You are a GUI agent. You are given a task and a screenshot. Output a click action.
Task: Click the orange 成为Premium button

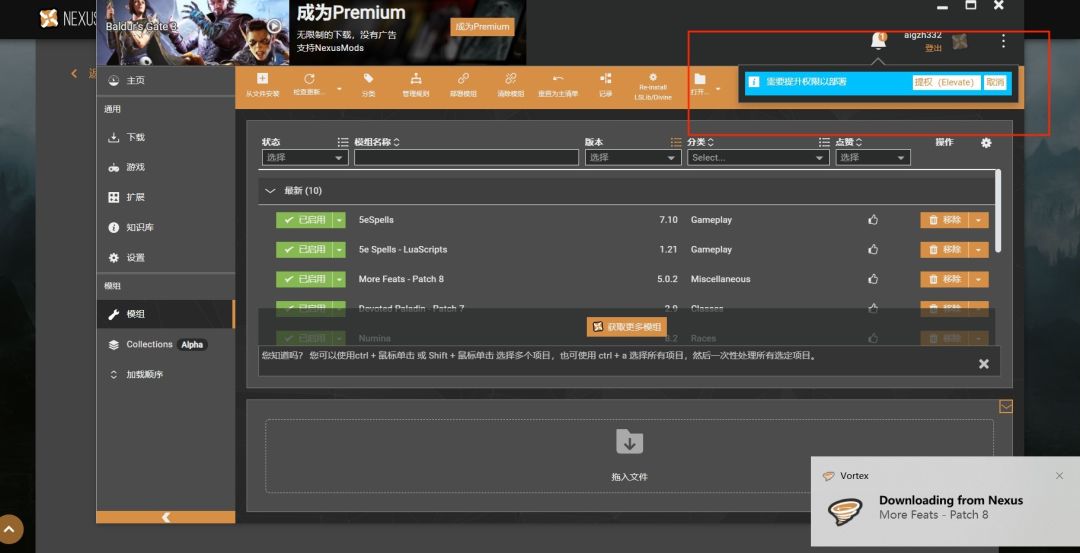tap(482, 27)
